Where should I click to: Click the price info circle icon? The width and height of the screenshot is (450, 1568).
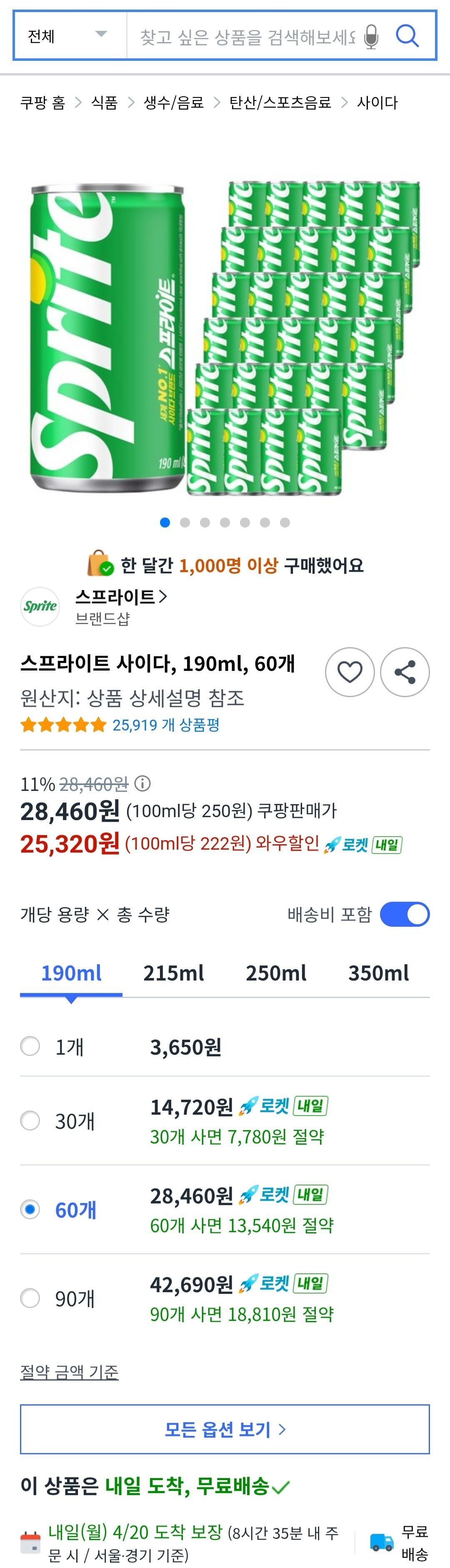(142, 783)
